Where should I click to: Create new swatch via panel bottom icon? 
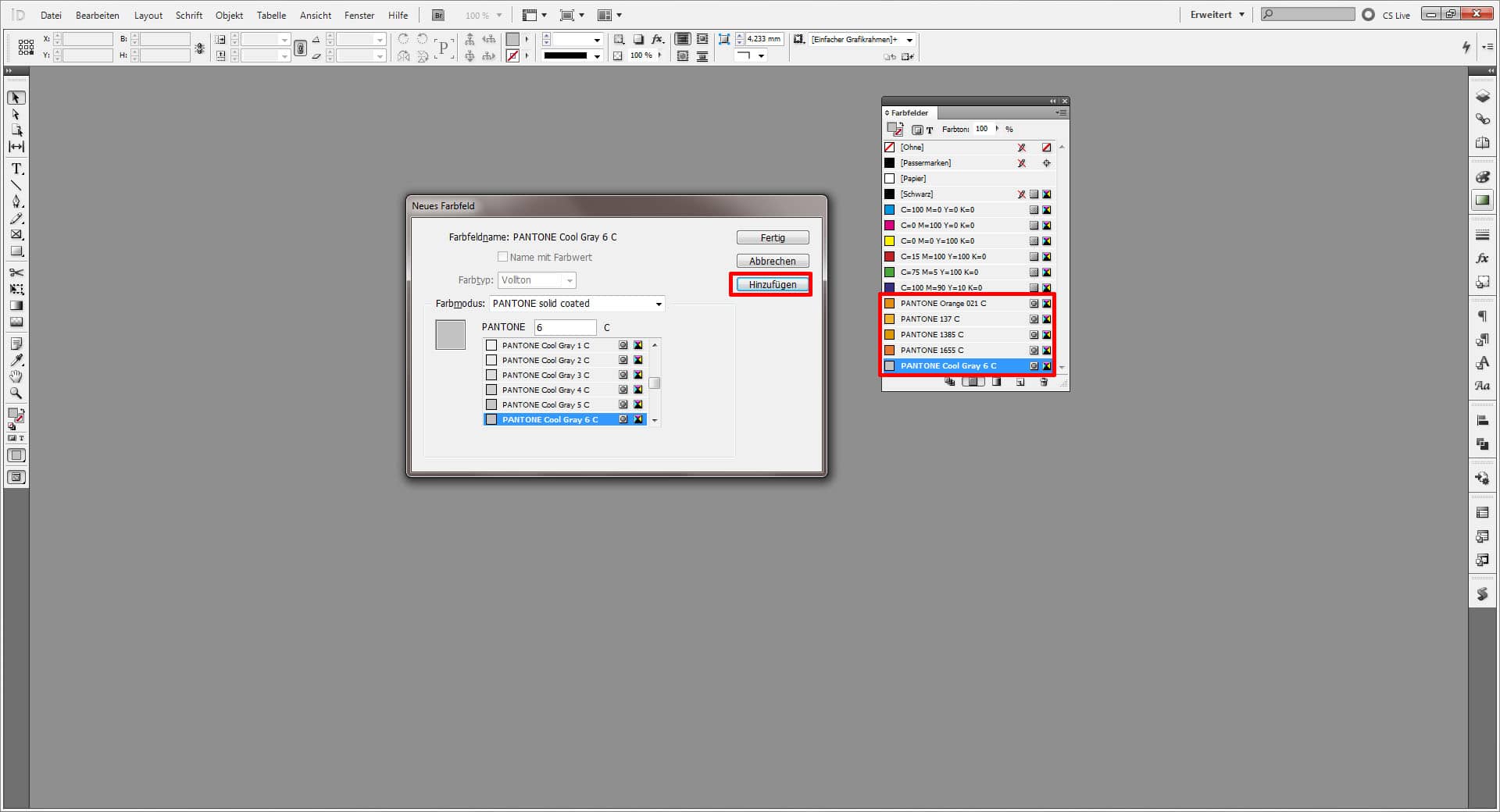1020,383
